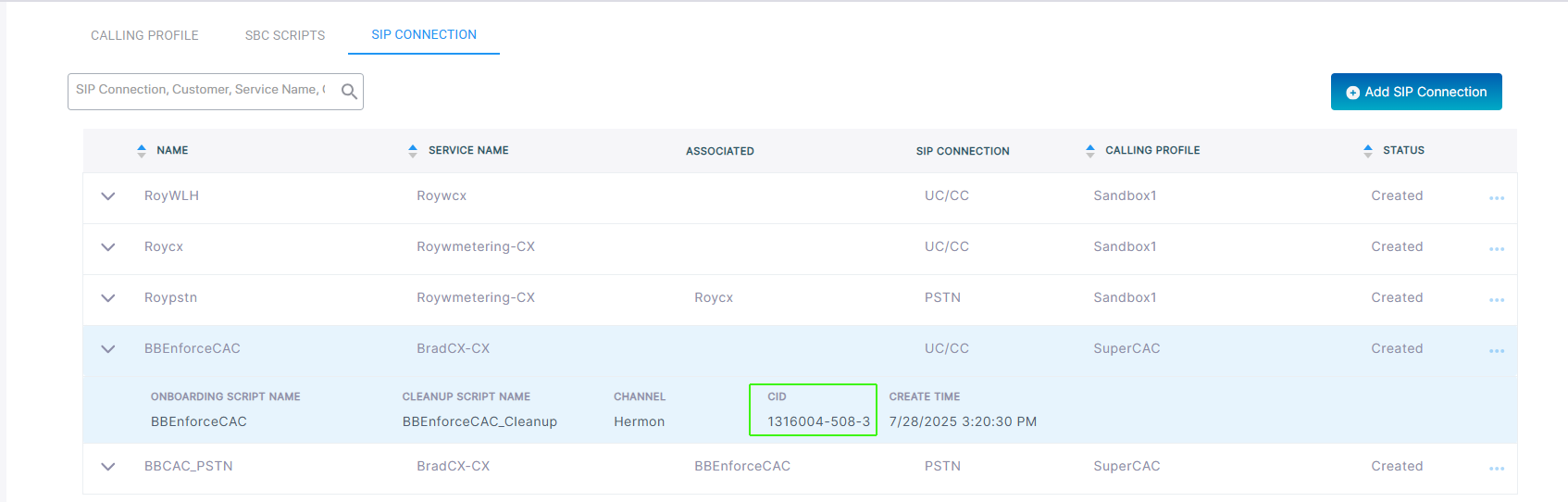This screenshot has height=502, width=1568.
Task: Sort table by Name column
Action: (142, 150)
